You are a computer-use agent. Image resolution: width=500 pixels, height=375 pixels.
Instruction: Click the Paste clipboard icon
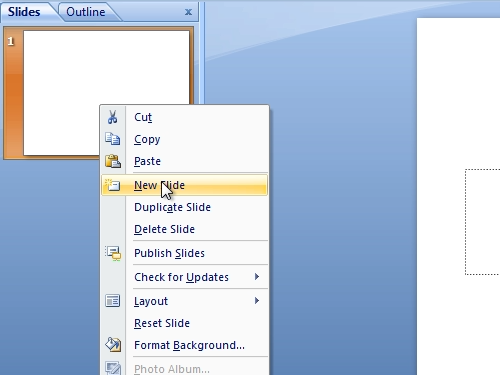(113, 161)
